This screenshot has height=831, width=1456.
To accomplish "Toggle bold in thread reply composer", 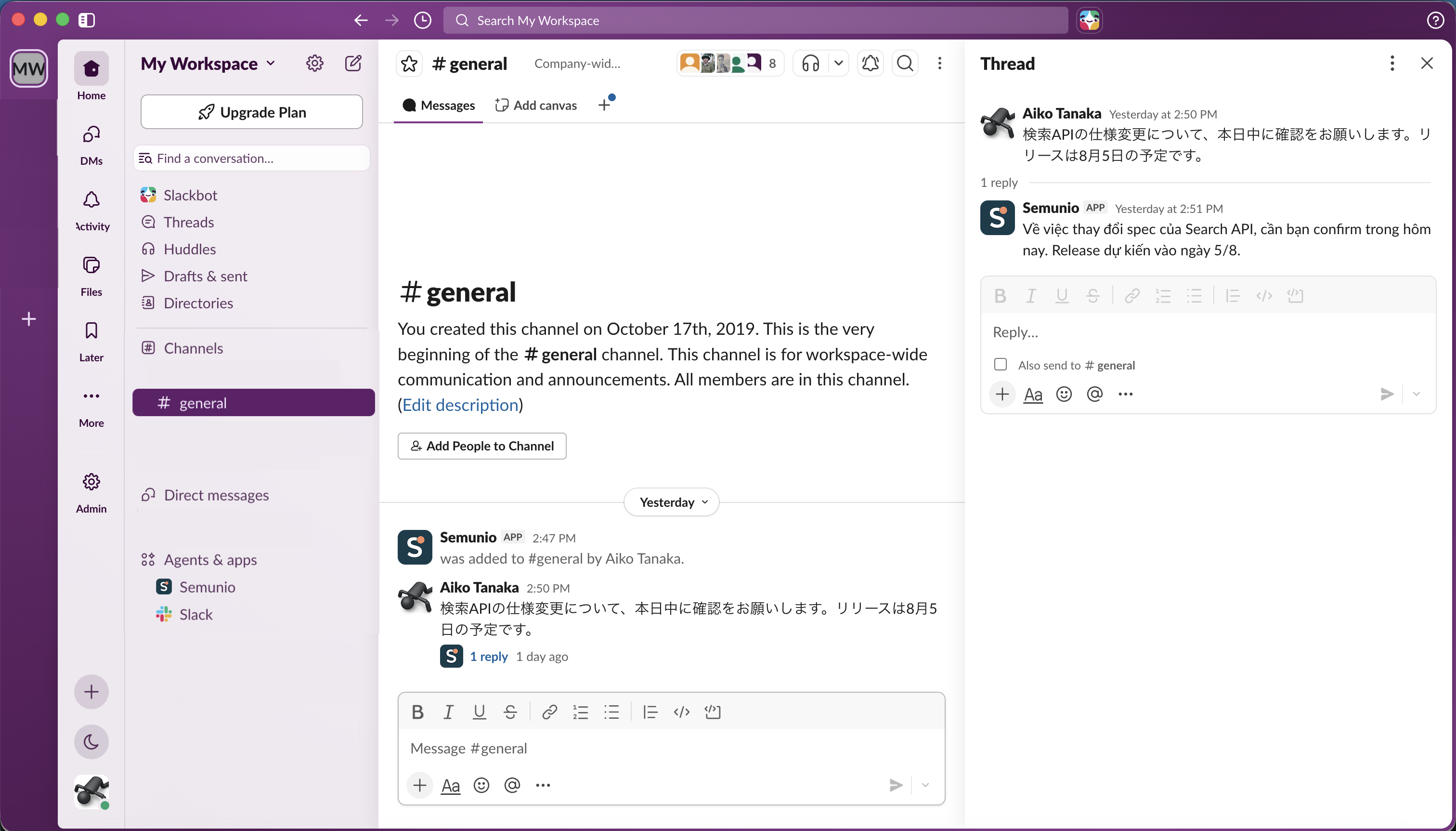I will 1000,296.
